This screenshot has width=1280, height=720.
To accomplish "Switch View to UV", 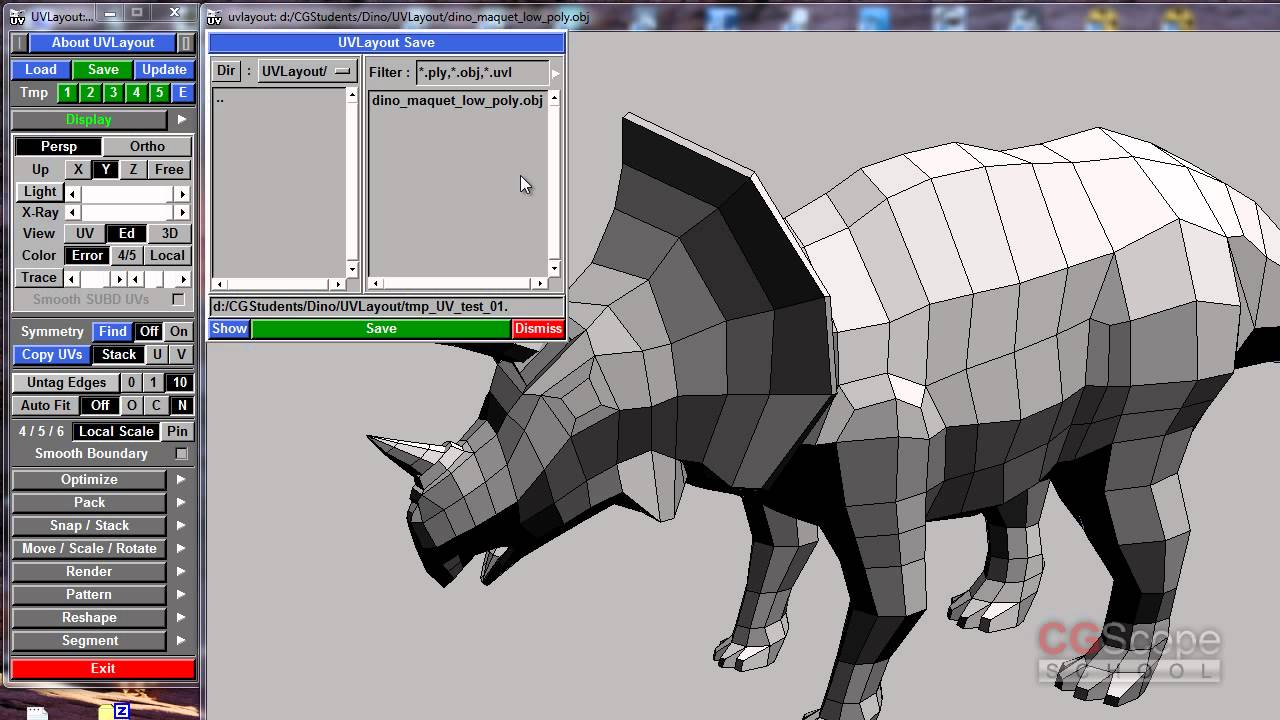I will (x=85, y=234).
